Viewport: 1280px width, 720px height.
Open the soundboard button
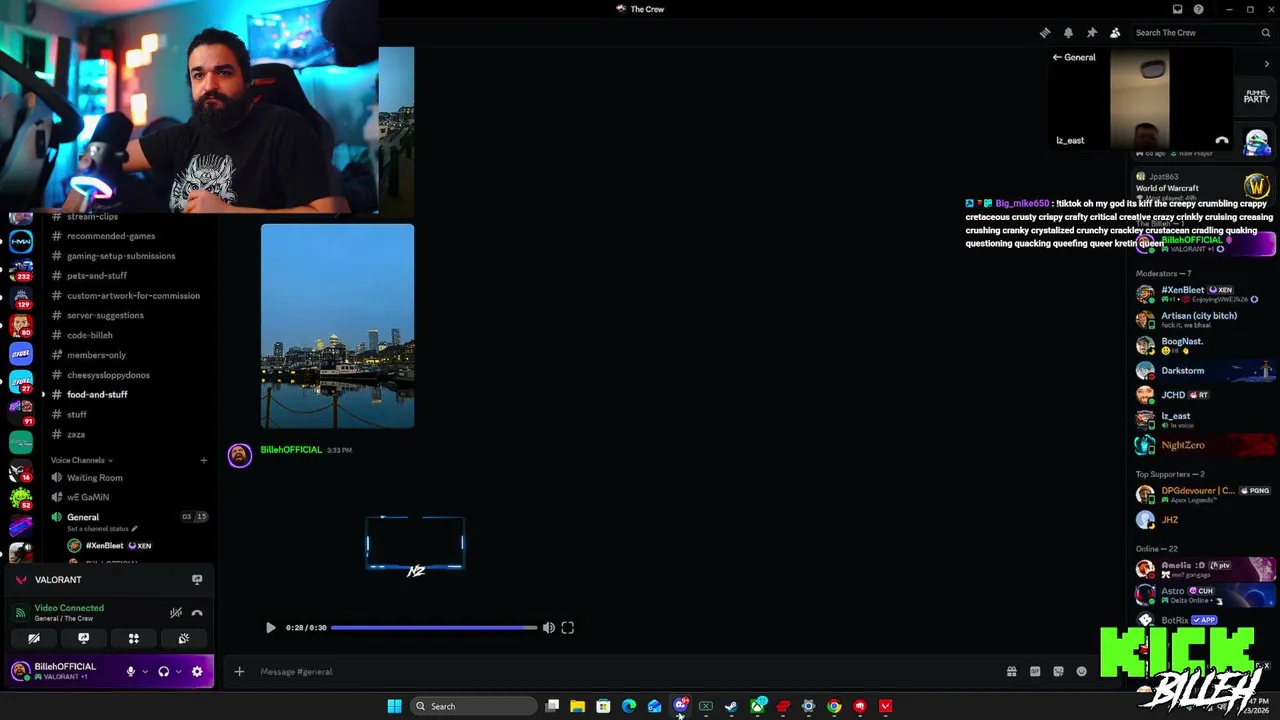(x=184, y=638)
